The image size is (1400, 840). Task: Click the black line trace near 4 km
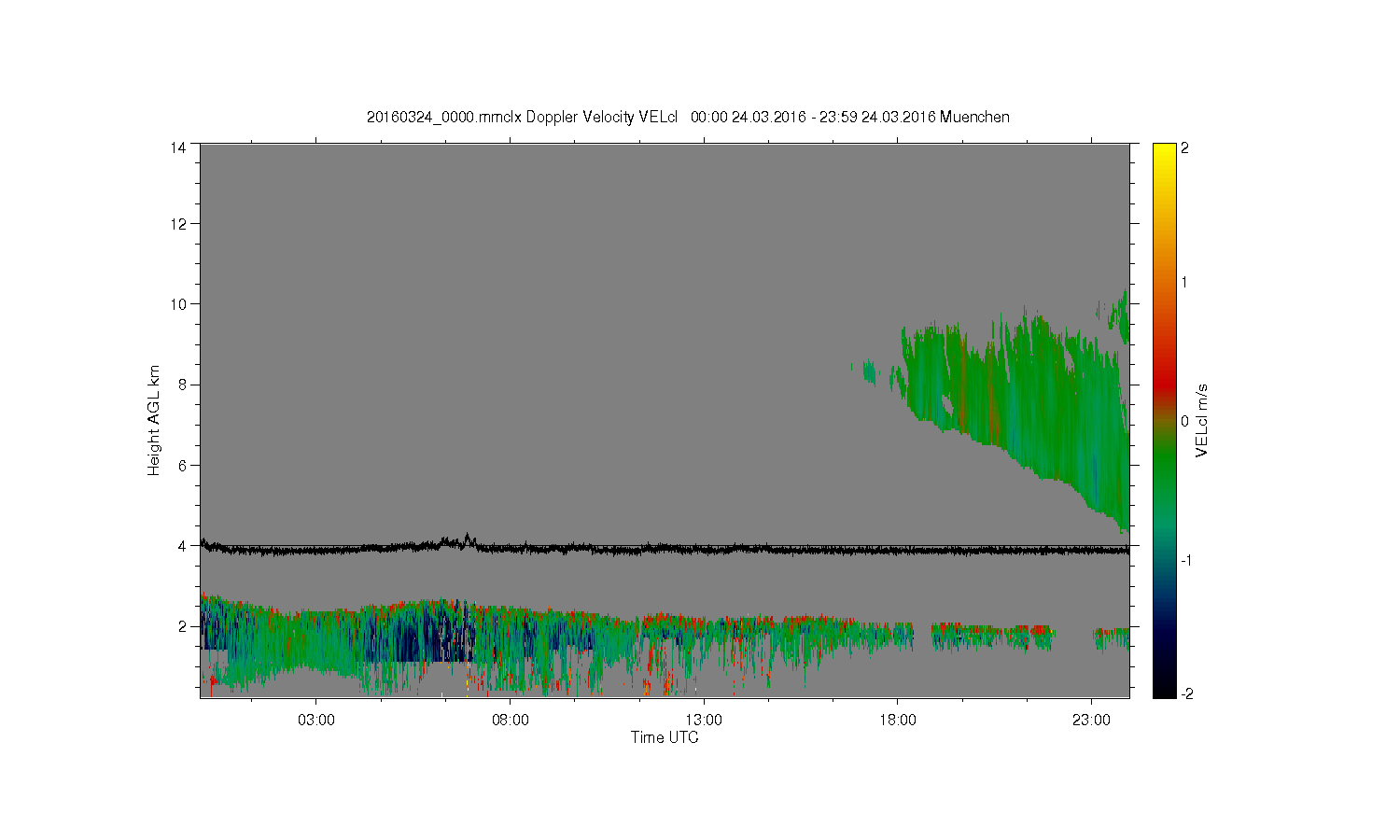tap(665, 549)
